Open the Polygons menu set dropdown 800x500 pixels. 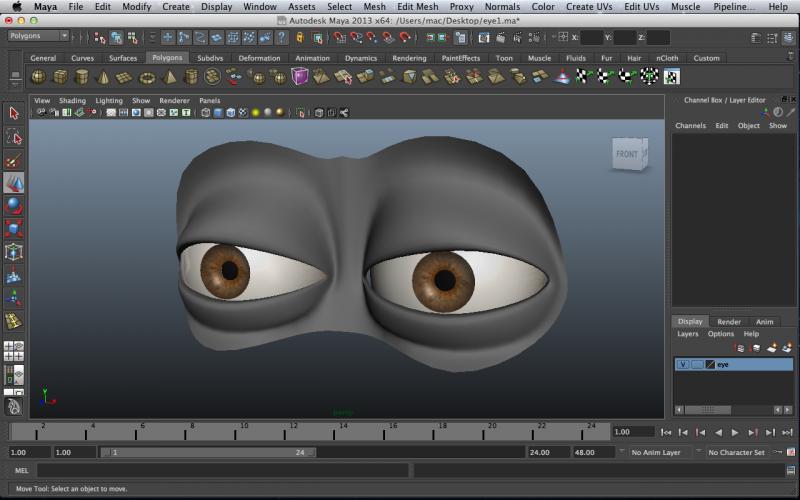point(38,36)
